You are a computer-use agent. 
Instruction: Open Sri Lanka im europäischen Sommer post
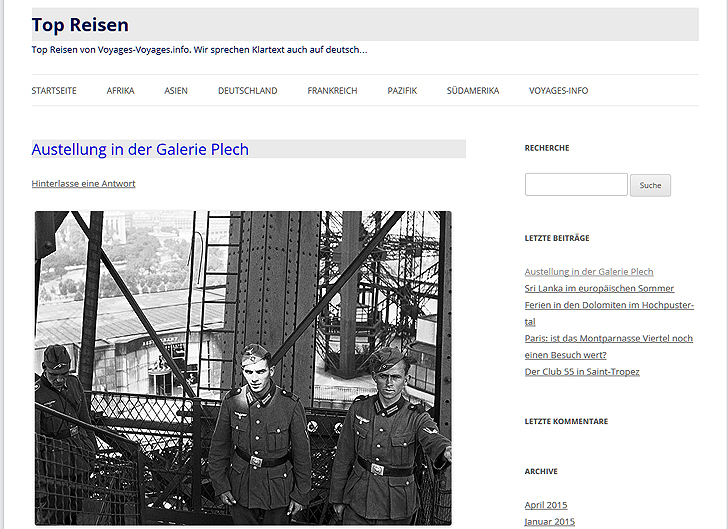pos(599,288)
